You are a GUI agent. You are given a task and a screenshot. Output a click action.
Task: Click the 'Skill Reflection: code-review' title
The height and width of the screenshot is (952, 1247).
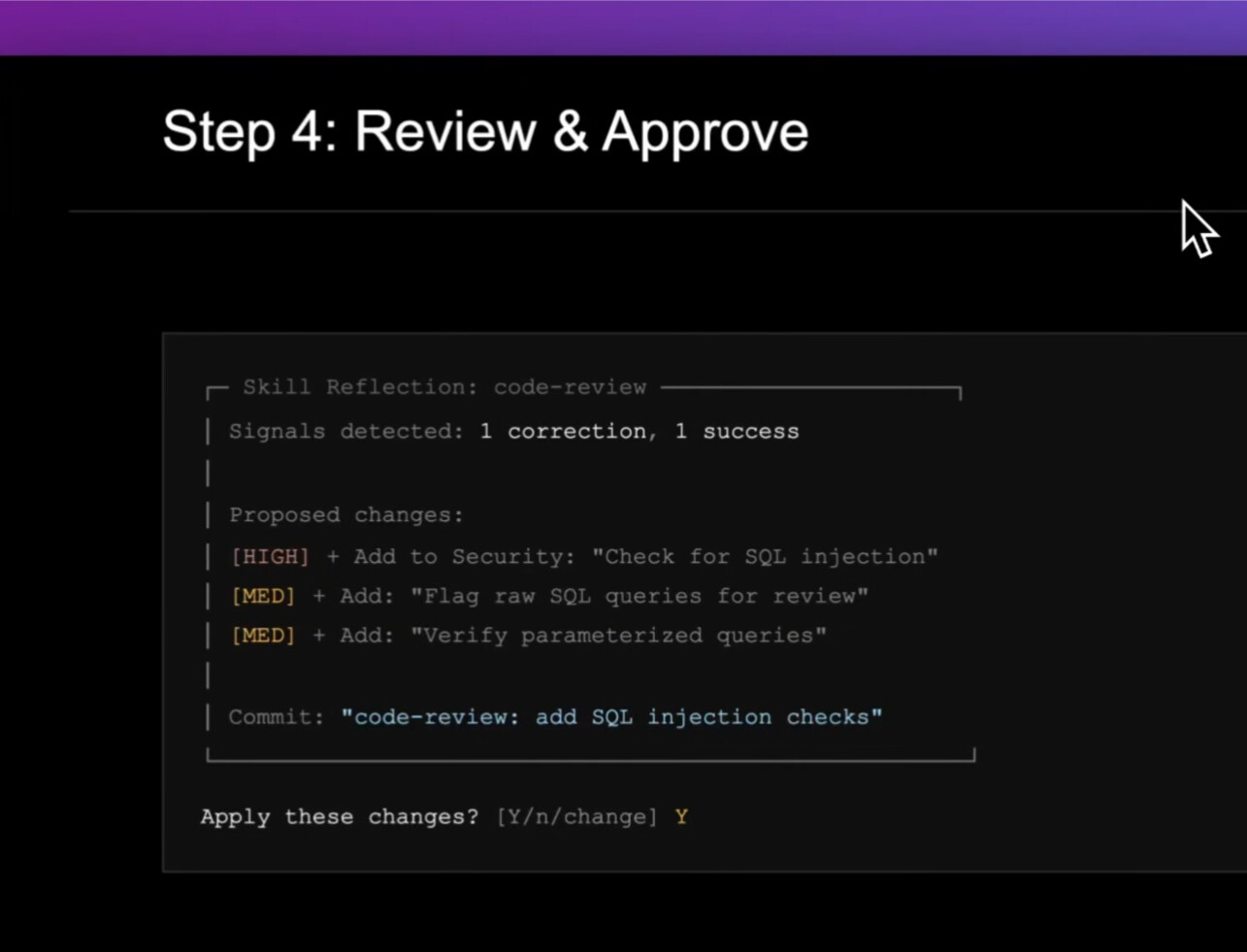pos(444,387)
